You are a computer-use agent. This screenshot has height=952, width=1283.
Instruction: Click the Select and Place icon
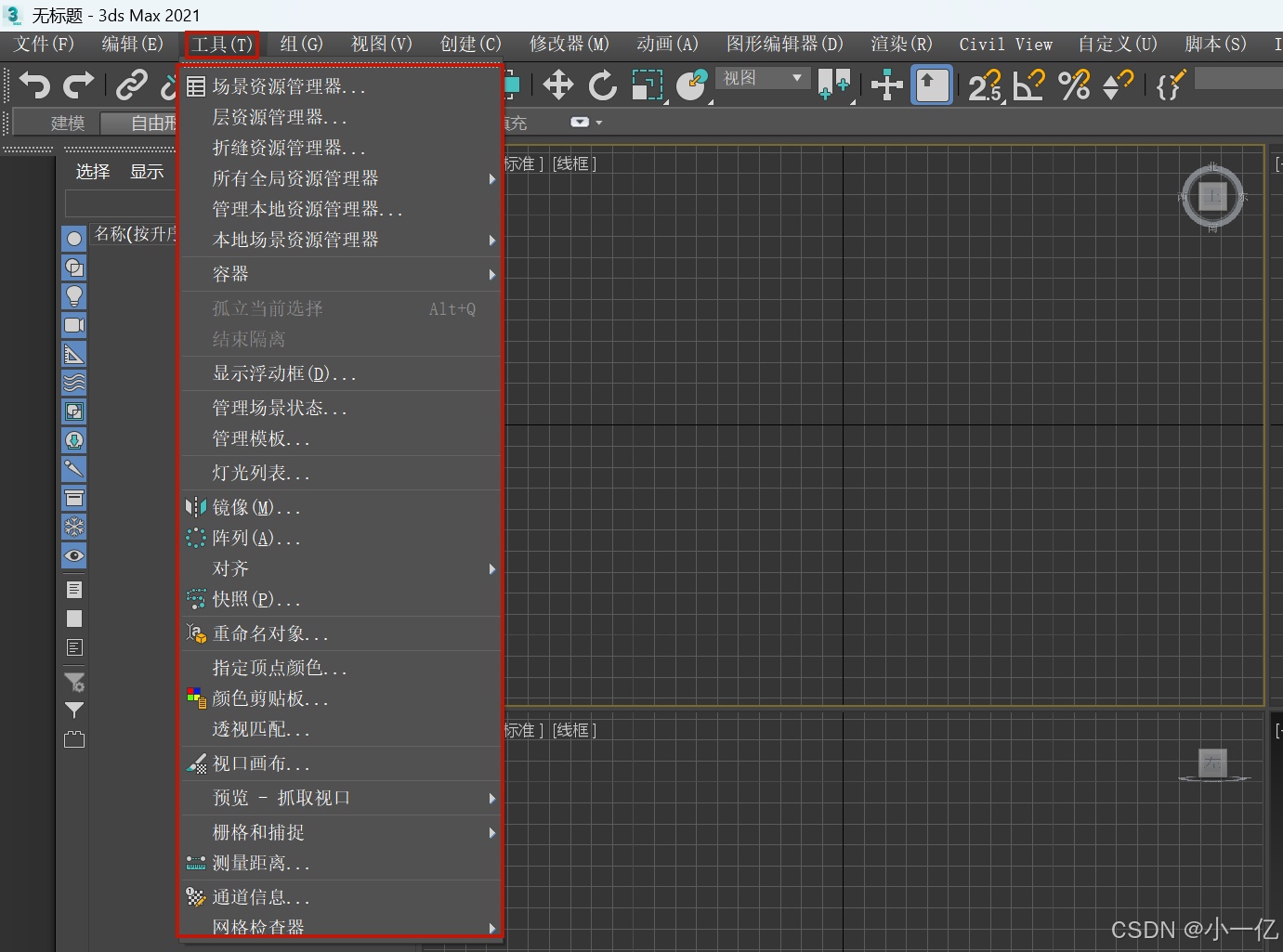click(x=692, y=85)
